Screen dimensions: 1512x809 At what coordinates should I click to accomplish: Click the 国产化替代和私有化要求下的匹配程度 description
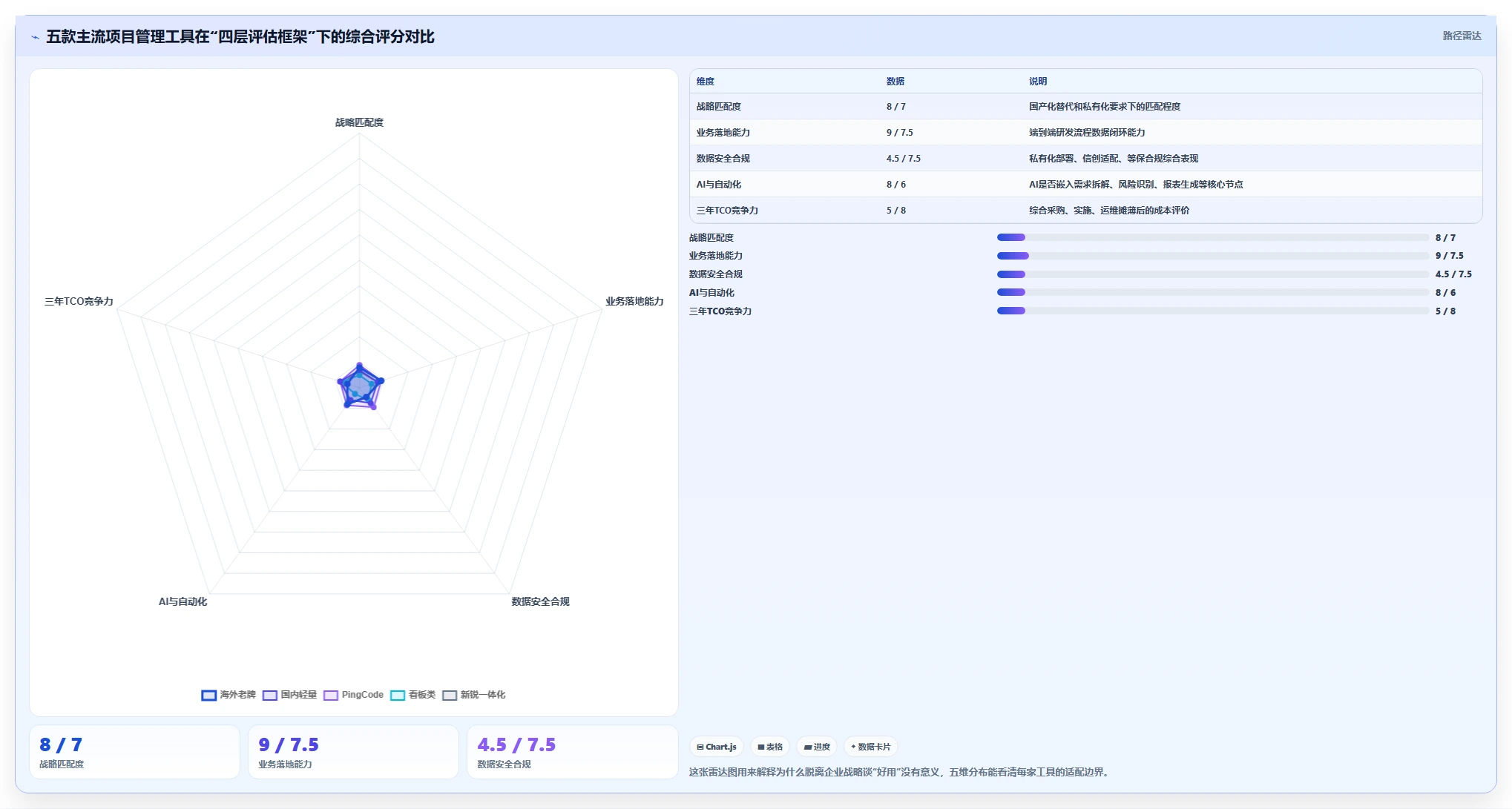pyautogui.click(x=1105, y=107)
